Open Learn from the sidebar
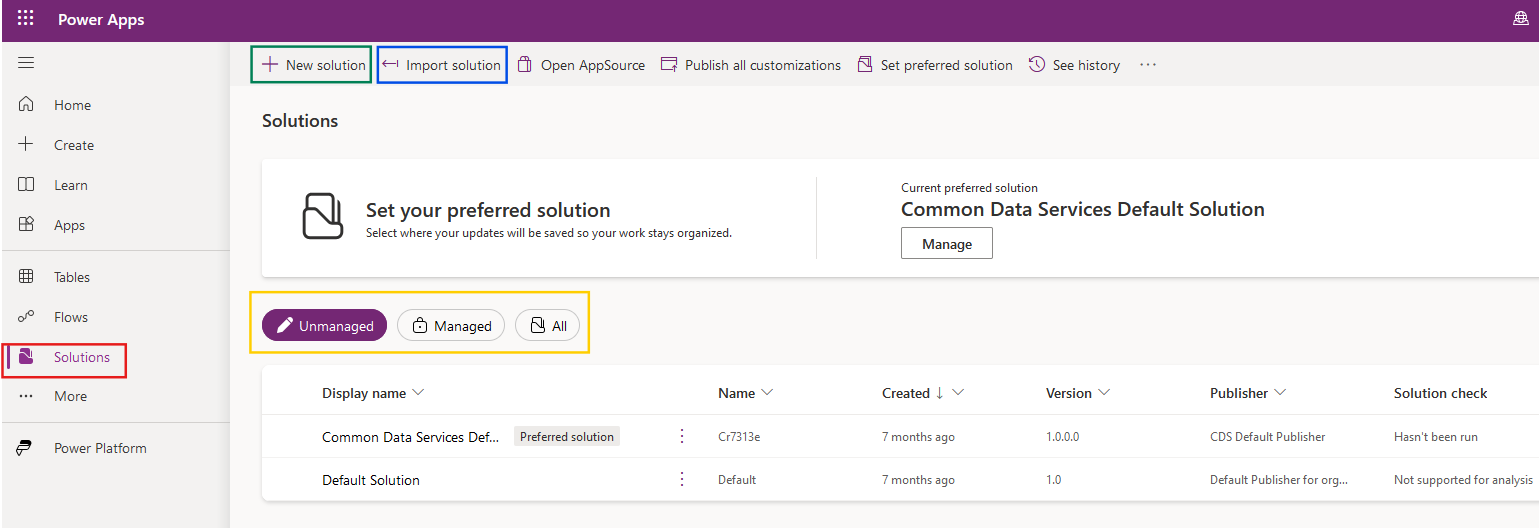Image resolution: width=1539 pixels, height=528 pixels. [71, 185]
